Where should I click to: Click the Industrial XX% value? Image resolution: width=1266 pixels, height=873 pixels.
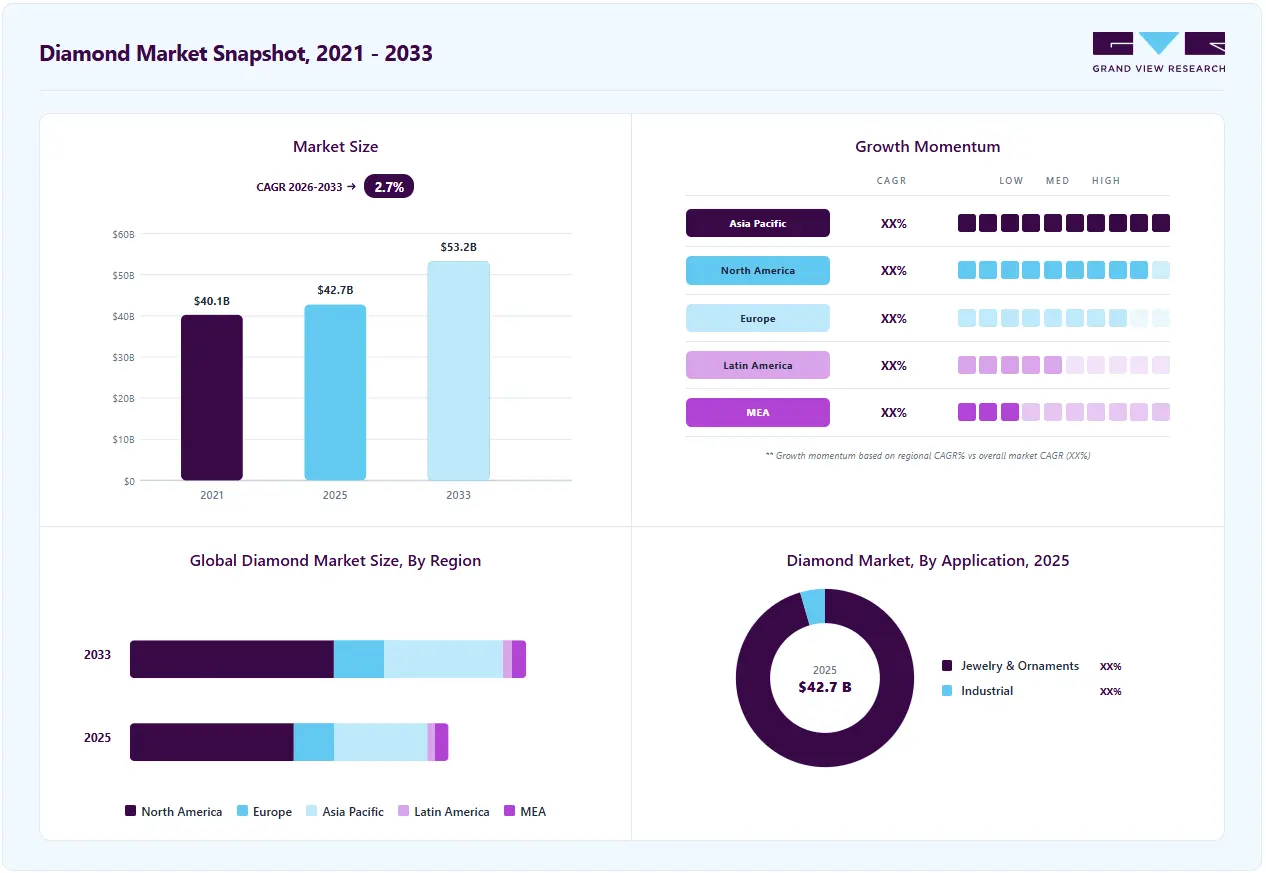tap(1110, 691)
